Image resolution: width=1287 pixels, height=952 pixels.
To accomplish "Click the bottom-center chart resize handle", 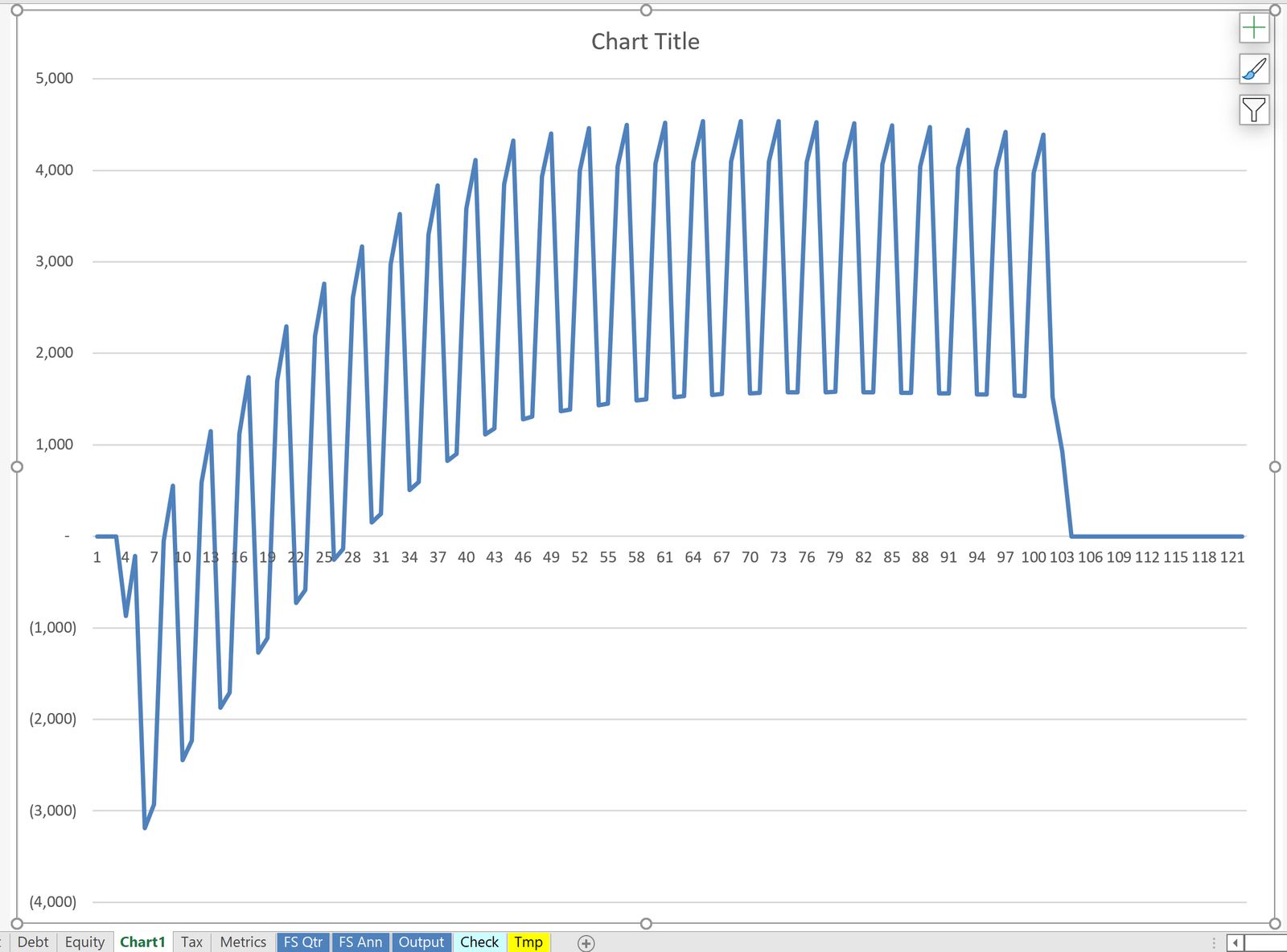I will 646,924.
